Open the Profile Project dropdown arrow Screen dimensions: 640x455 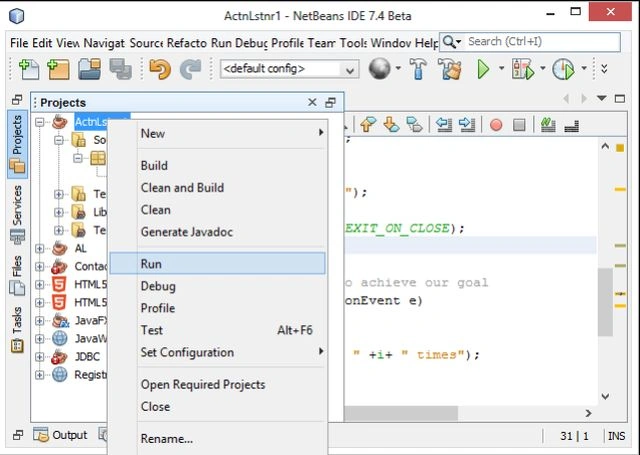pos(584,69)
